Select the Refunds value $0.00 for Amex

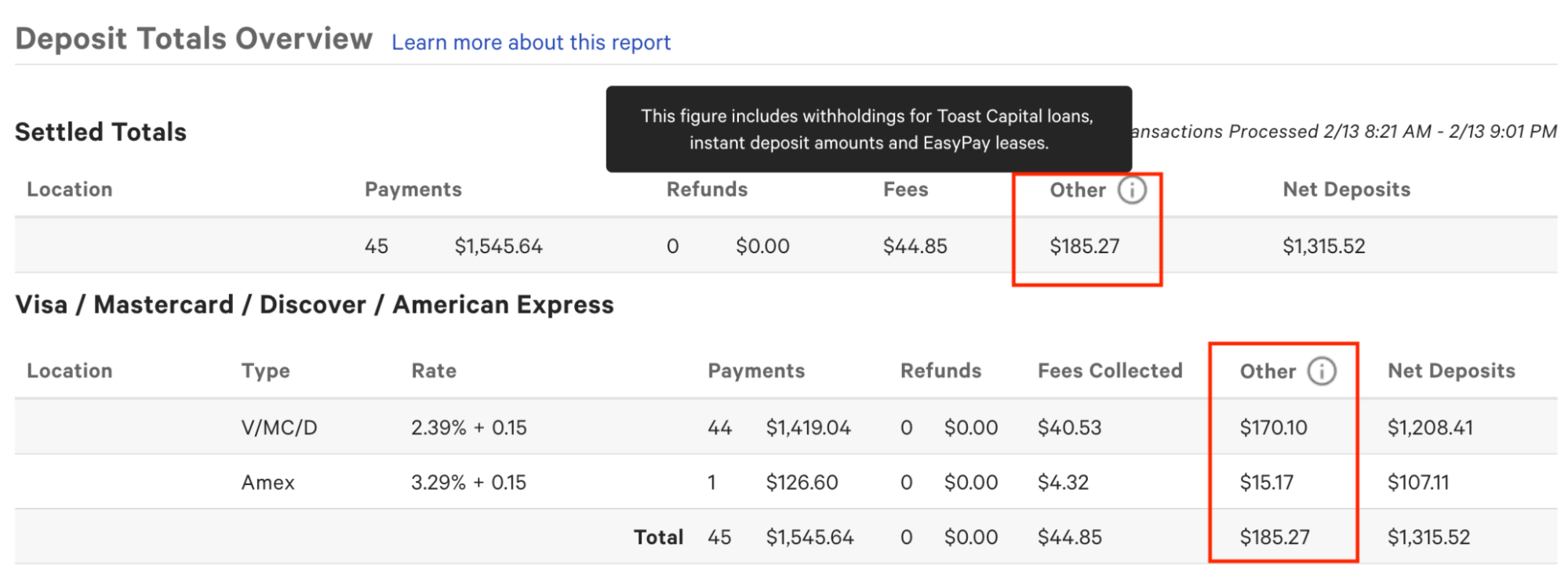coord(972,482)
